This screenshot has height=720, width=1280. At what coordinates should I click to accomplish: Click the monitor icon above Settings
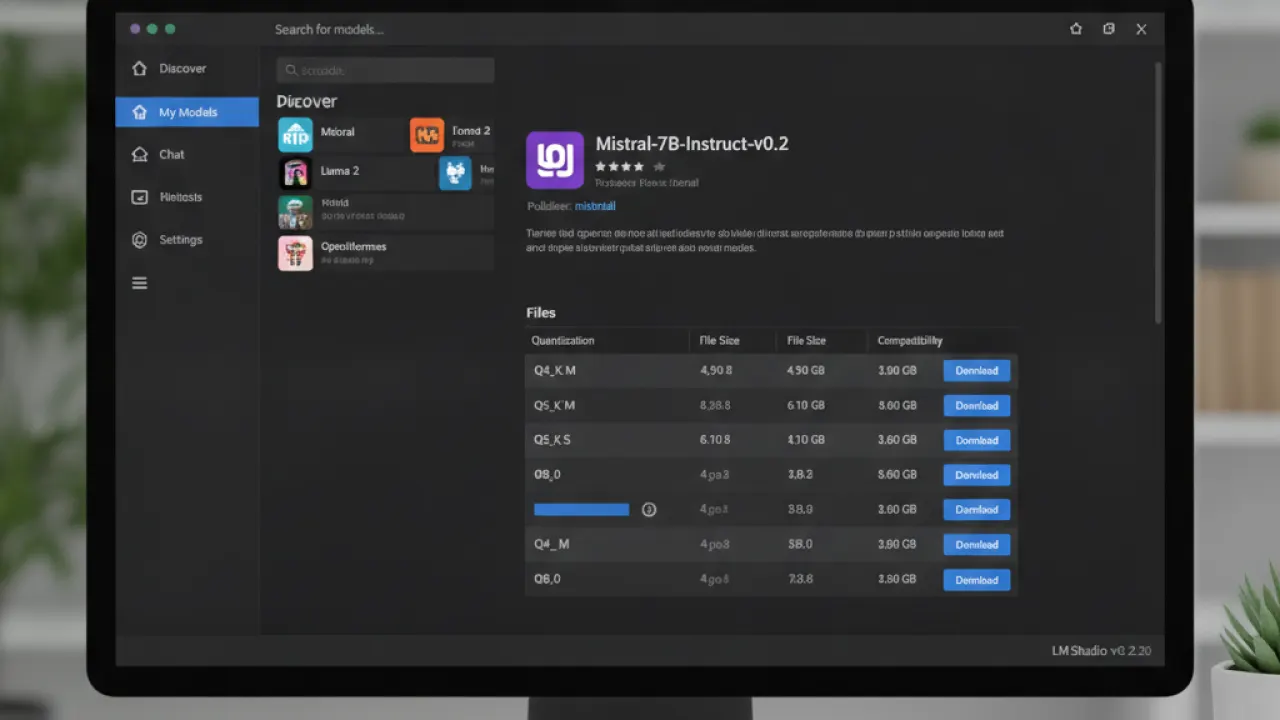tap(140, 197)
